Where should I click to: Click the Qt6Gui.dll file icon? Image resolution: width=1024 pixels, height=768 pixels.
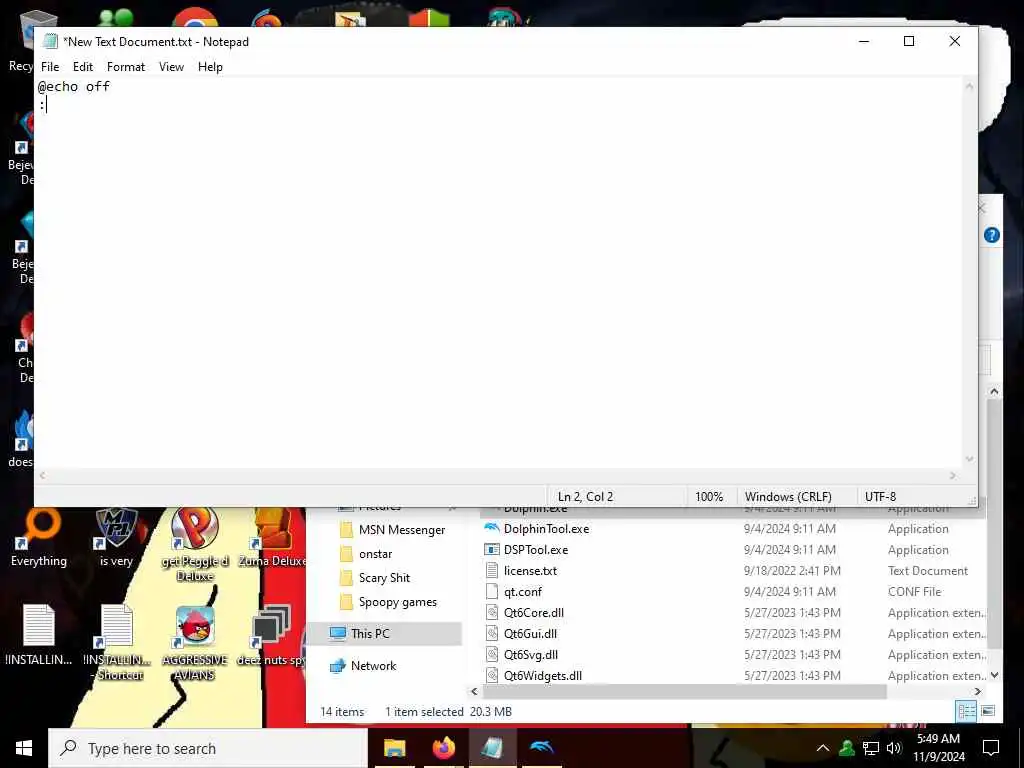pos(492,633)
